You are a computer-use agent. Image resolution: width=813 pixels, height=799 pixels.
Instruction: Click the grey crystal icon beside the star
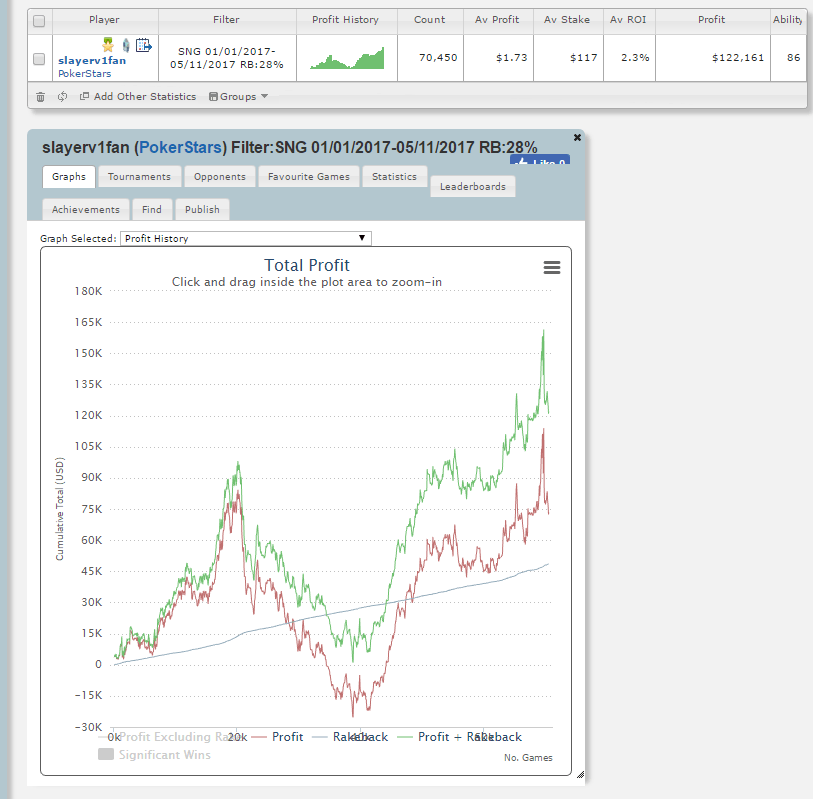[x=126, y=46]
